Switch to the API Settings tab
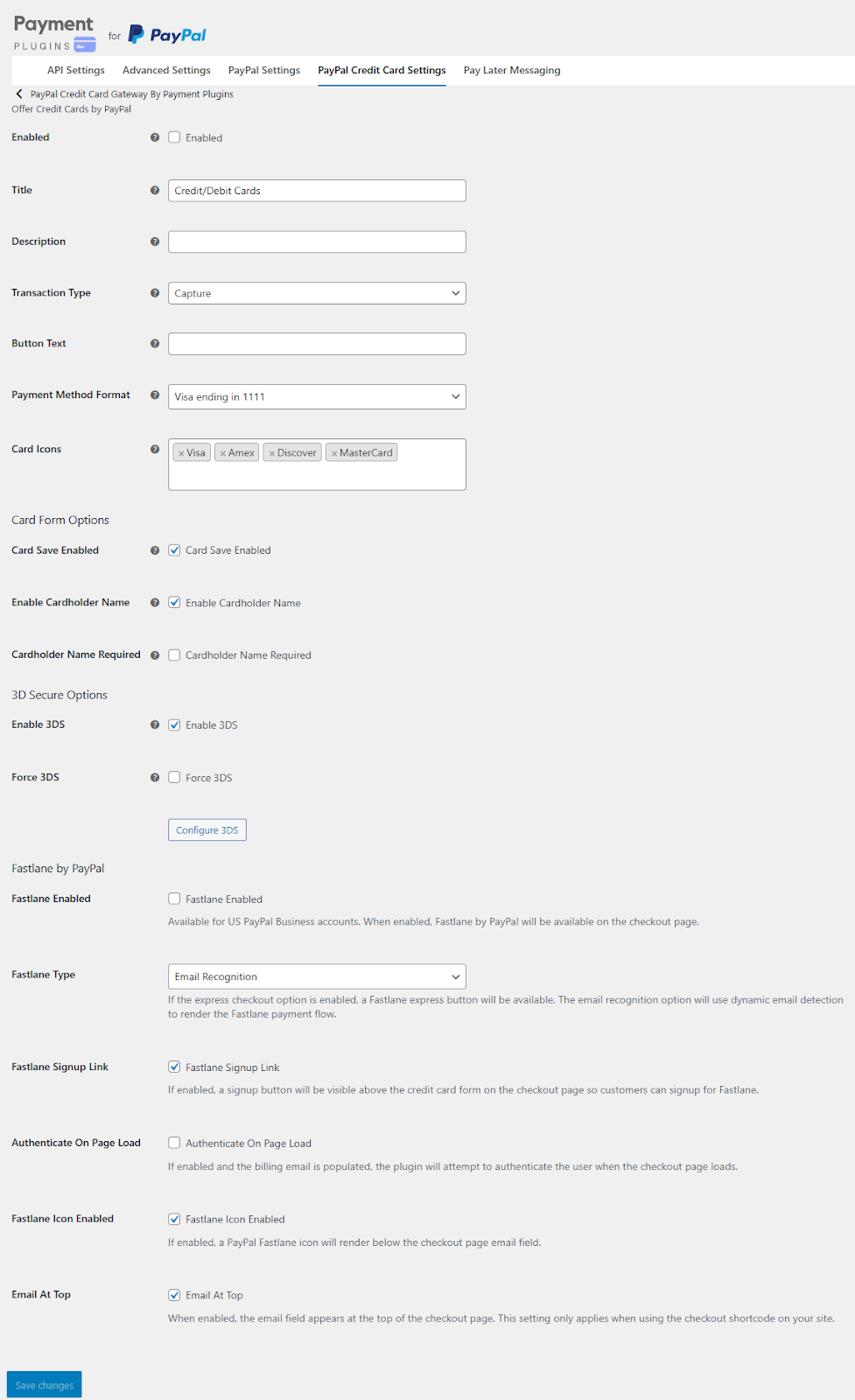 tap(76, 70)
